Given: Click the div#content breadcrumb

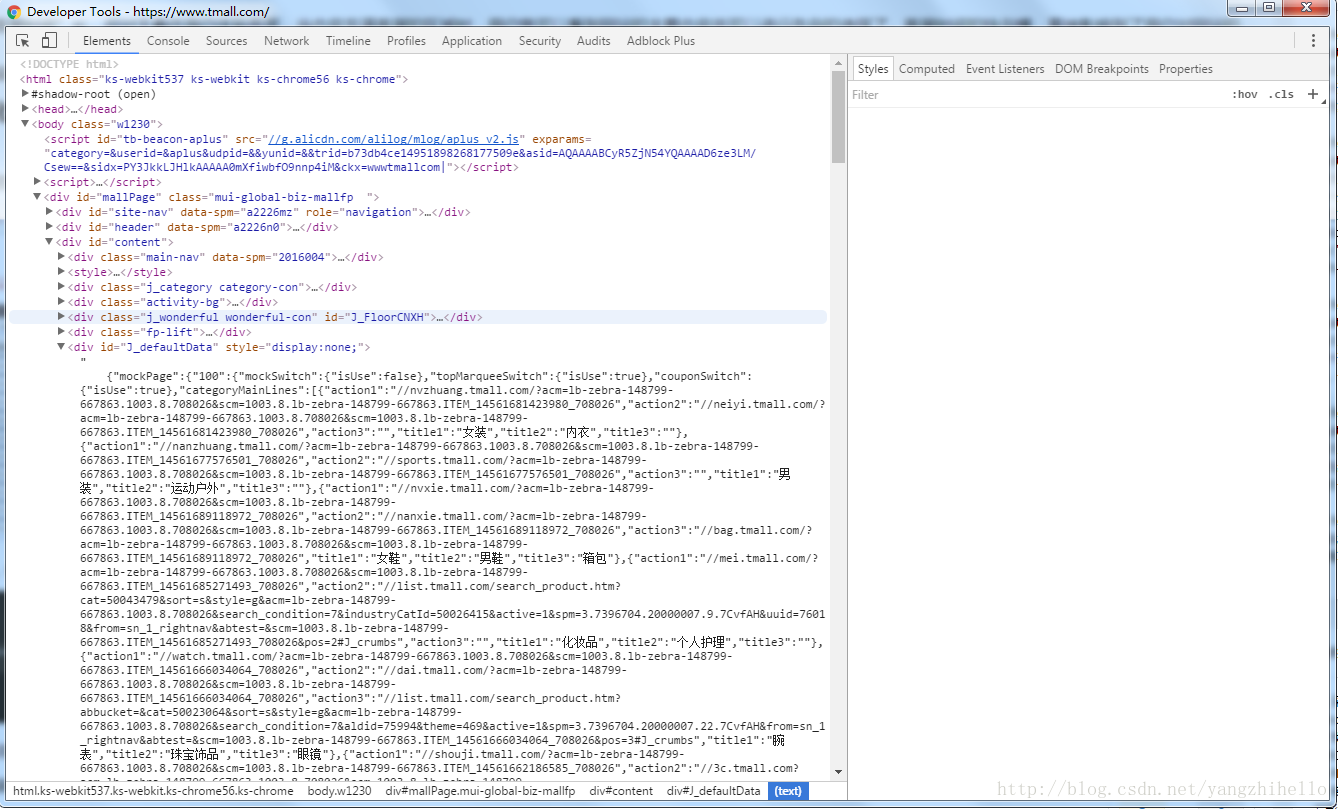Looking at the screenshot, I should click(x=621, y=791).
